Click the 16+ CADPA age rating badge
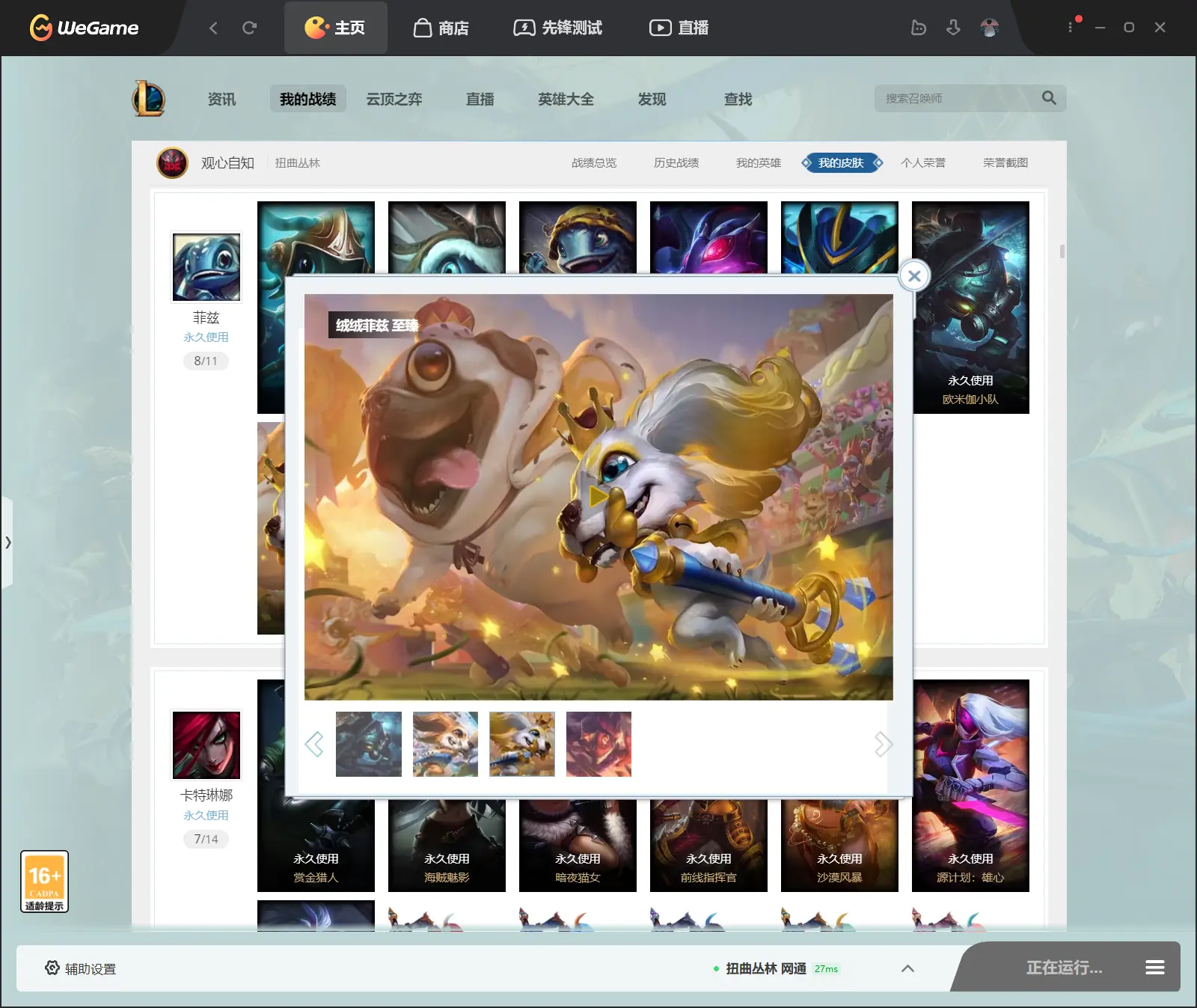This screenshot has width=1197, height=1008. pyautogui.click(x=44, y=882)
